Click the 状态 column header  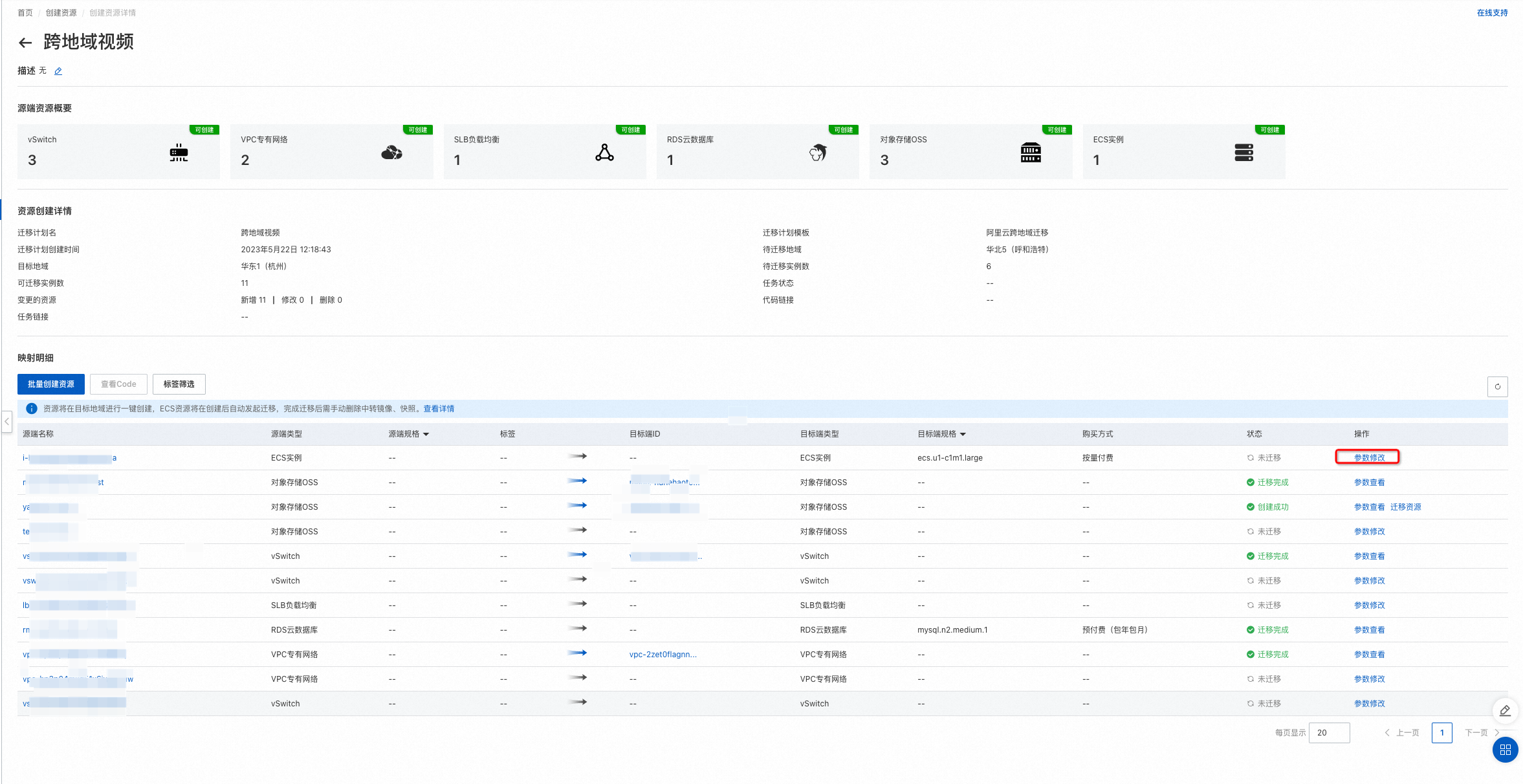click(x=1254, y=434)
